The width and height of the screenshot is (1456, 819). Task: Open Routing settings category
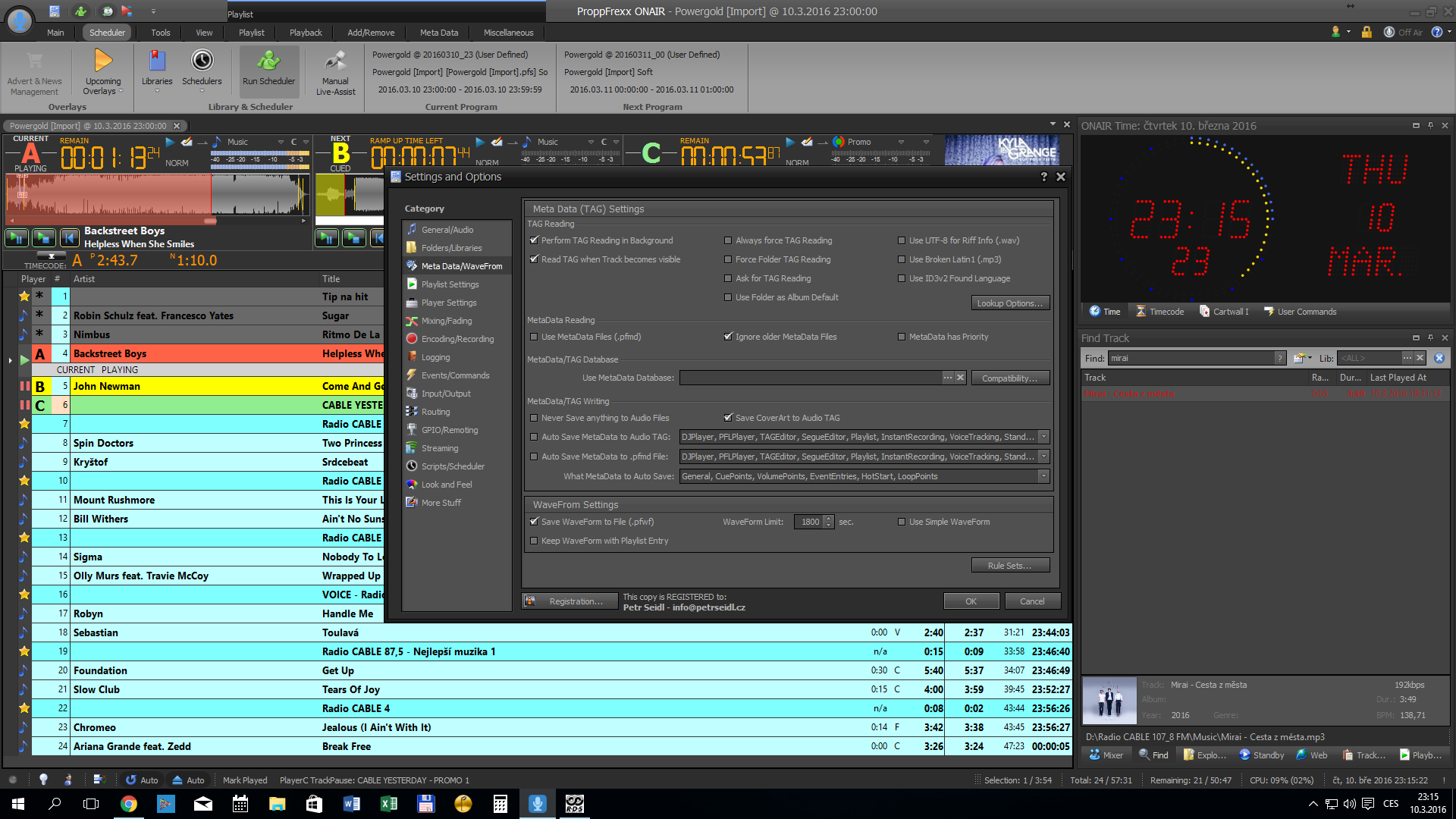click(435, 412)
